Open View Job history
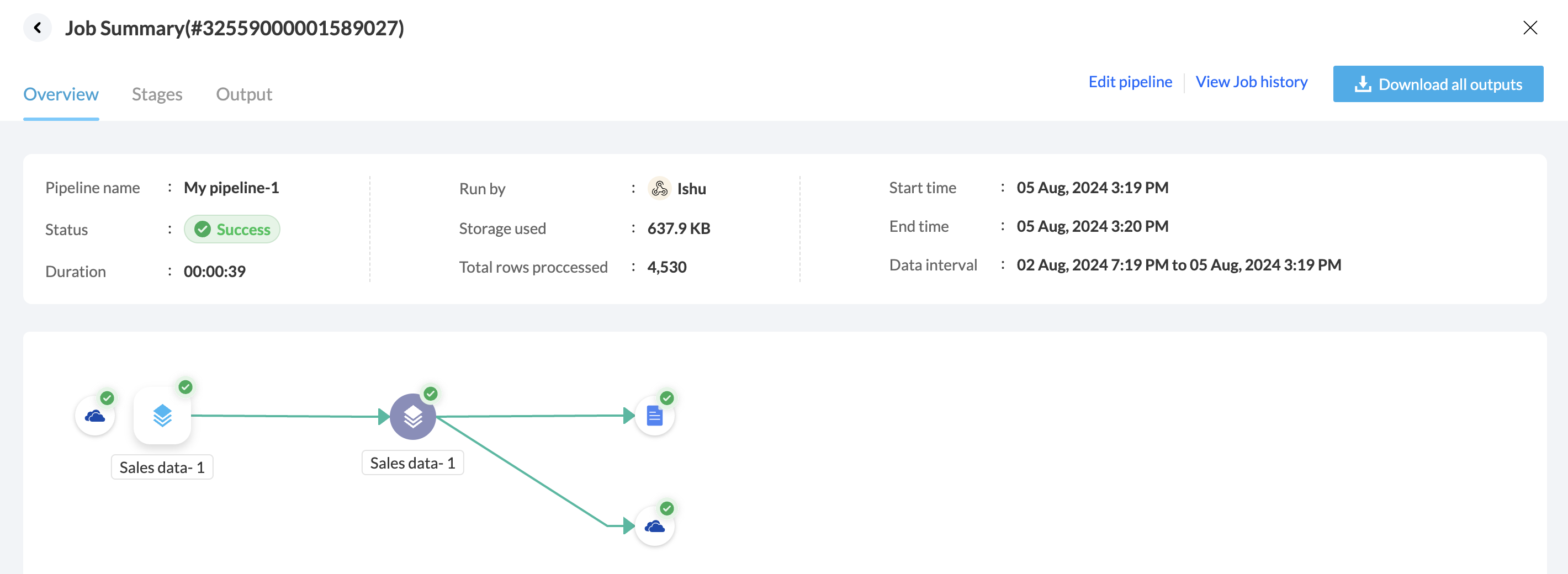This screenshot has height=574, width=1568. 1252,82
